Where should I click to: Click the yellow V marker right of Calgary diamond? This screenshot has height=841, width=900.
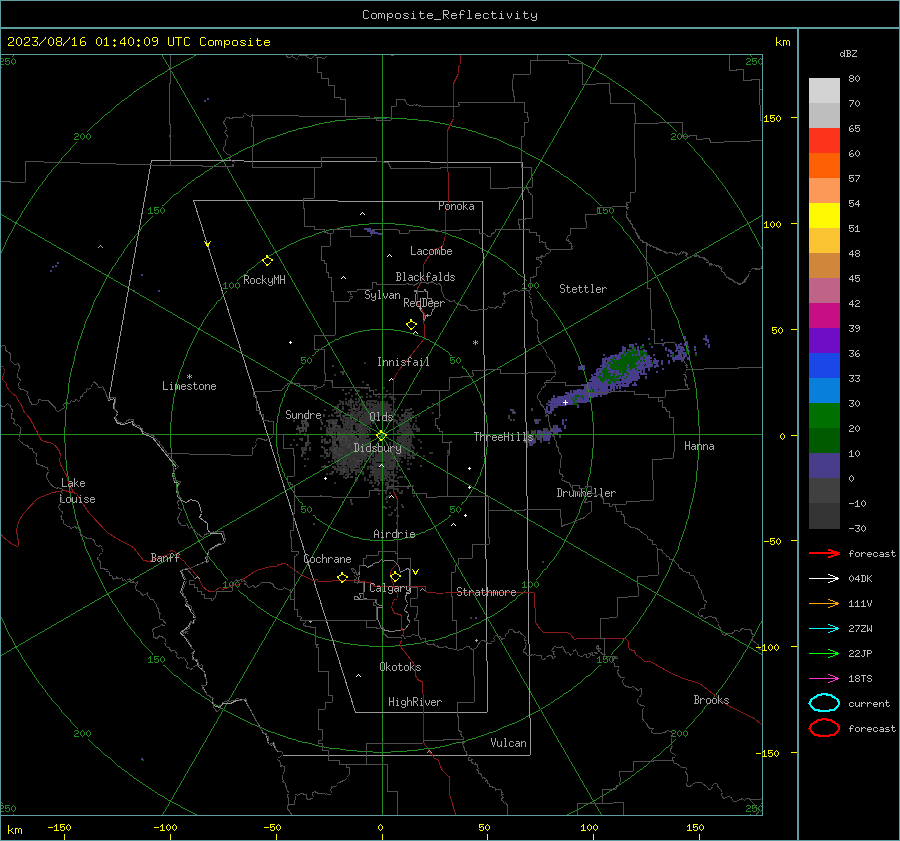coord(416,572)
